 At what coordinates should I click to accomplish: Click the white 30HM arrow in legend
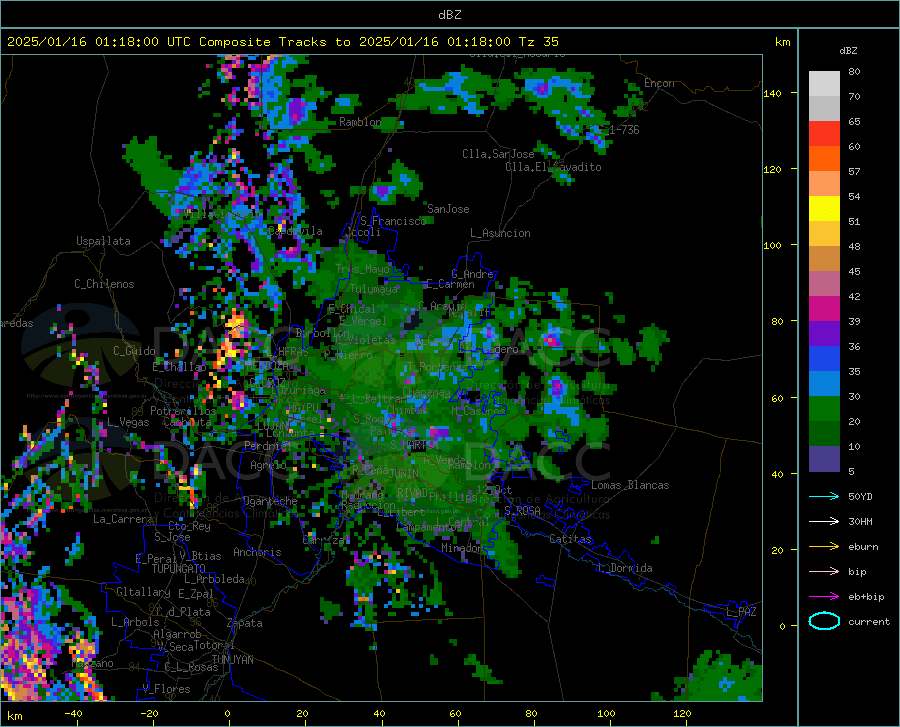(824, 522)
